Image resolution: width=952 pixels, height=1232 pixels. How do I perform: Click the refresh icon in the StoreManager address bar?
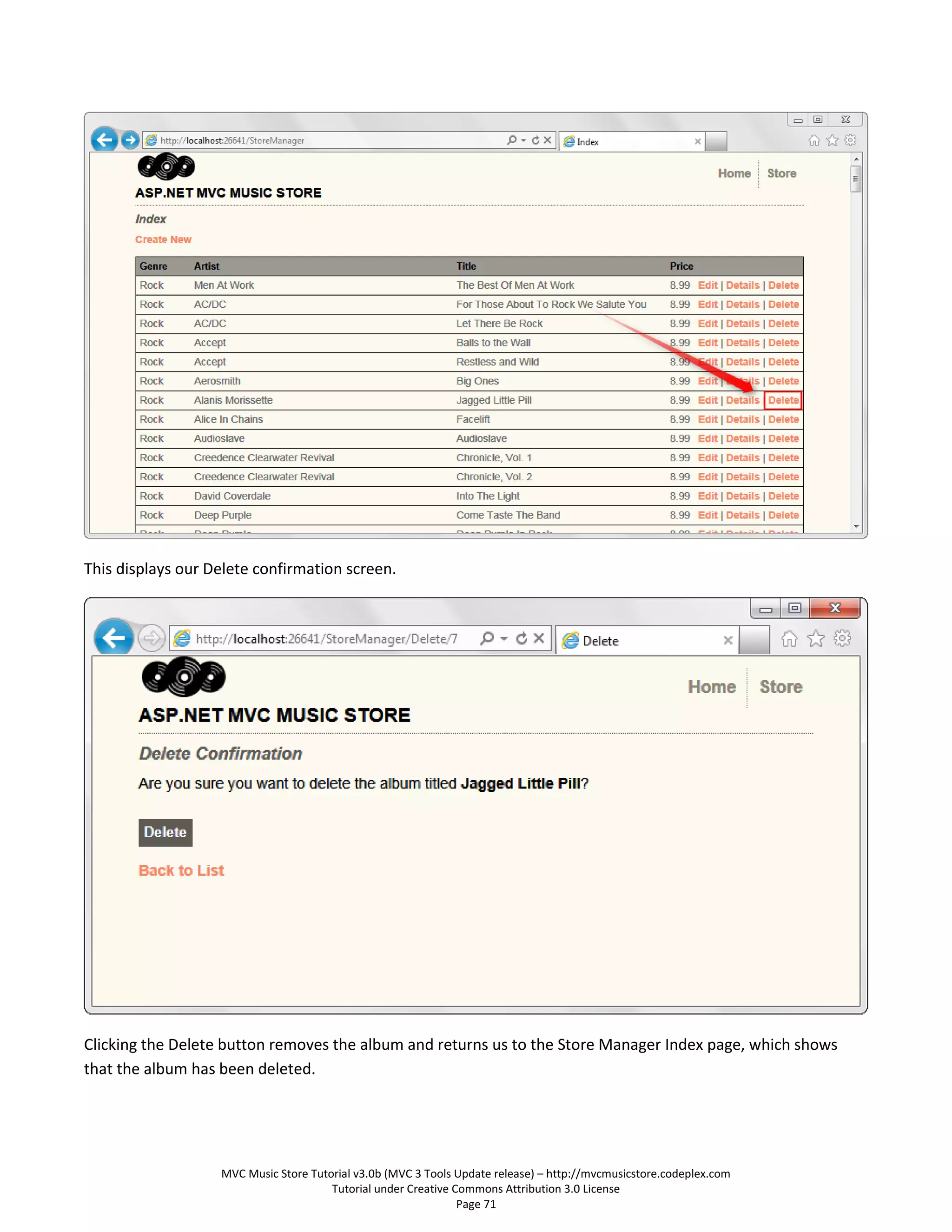click(535, 140)
